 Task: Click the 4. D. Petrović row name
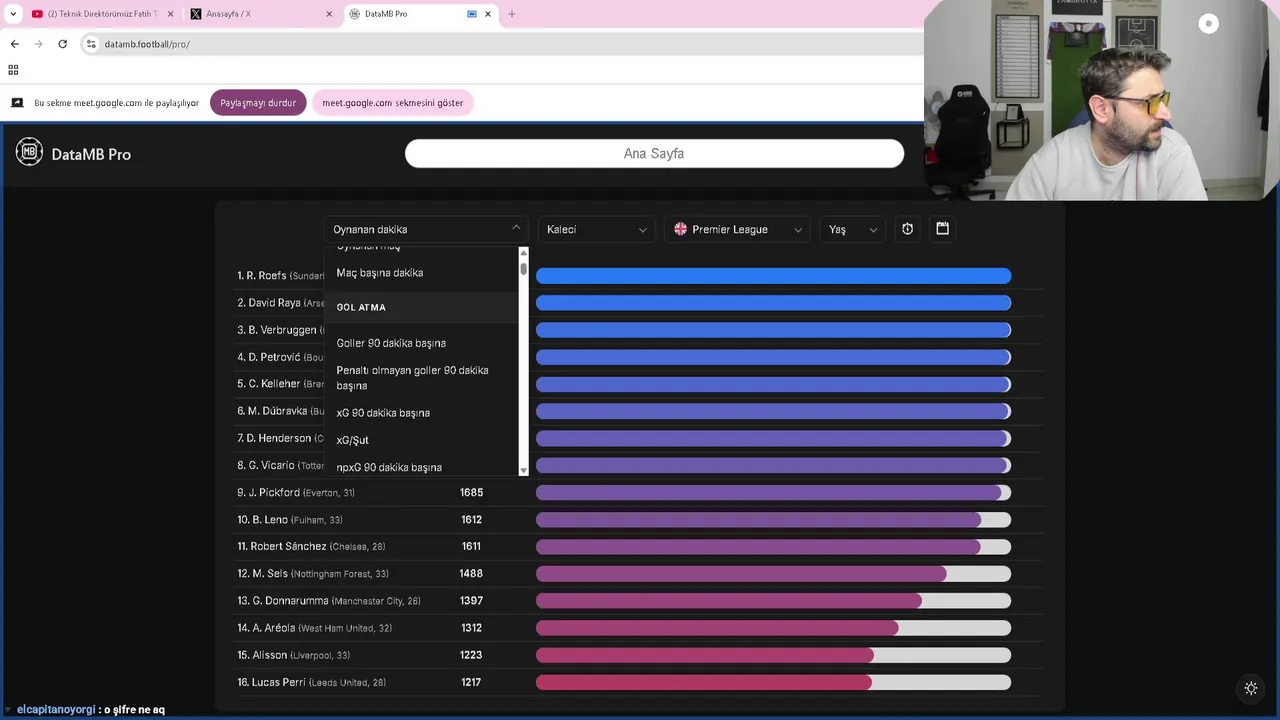click(x=280, y=357)
